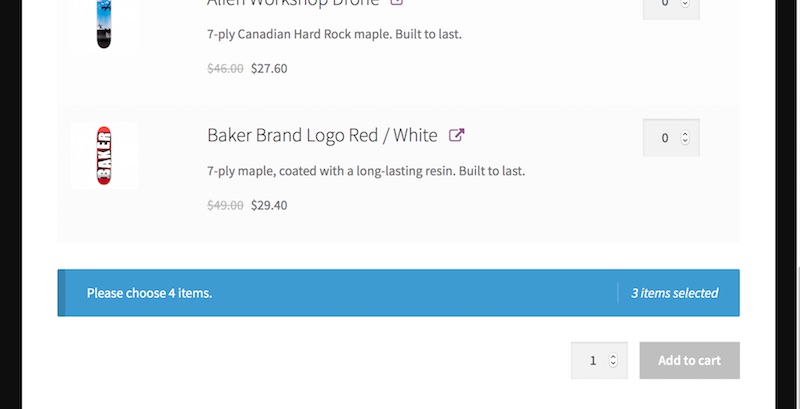Image resolution: width=800 pixels, height=409 pixels.
Task: Click the Alien Workshop Drone product title
Action: [x=293, y=3]
